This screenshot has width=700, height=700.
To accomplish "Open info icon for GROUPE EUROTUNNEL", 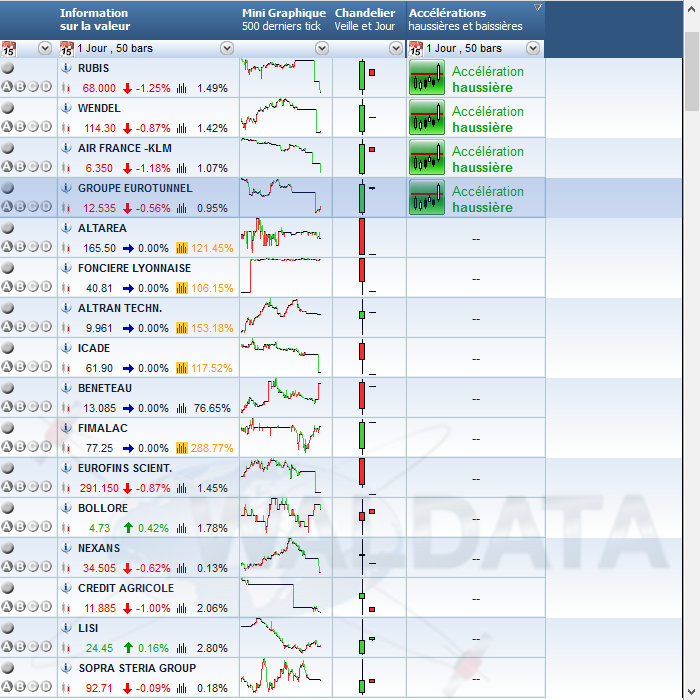I will point(67,188).
